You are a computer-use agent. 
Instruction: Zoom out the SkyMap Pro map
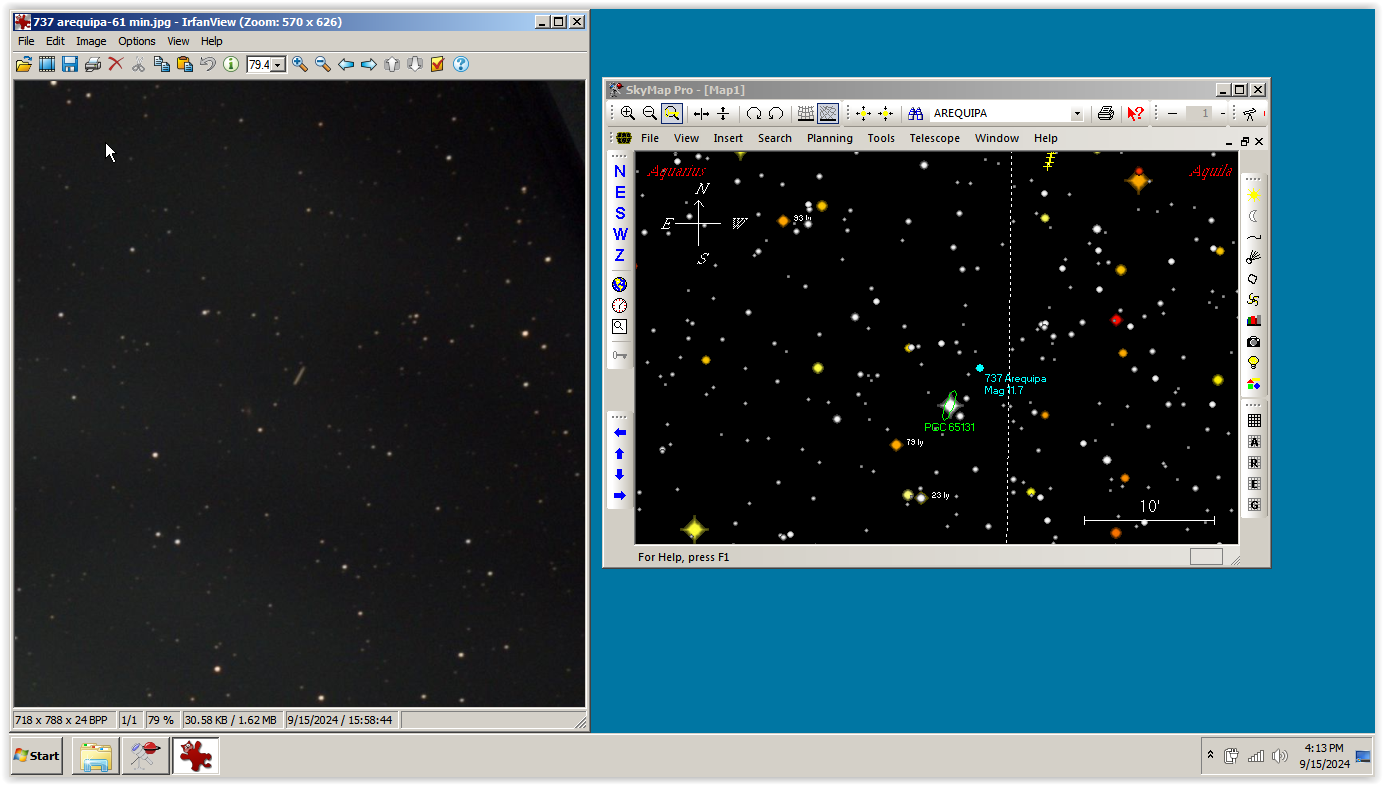(650, 114)
